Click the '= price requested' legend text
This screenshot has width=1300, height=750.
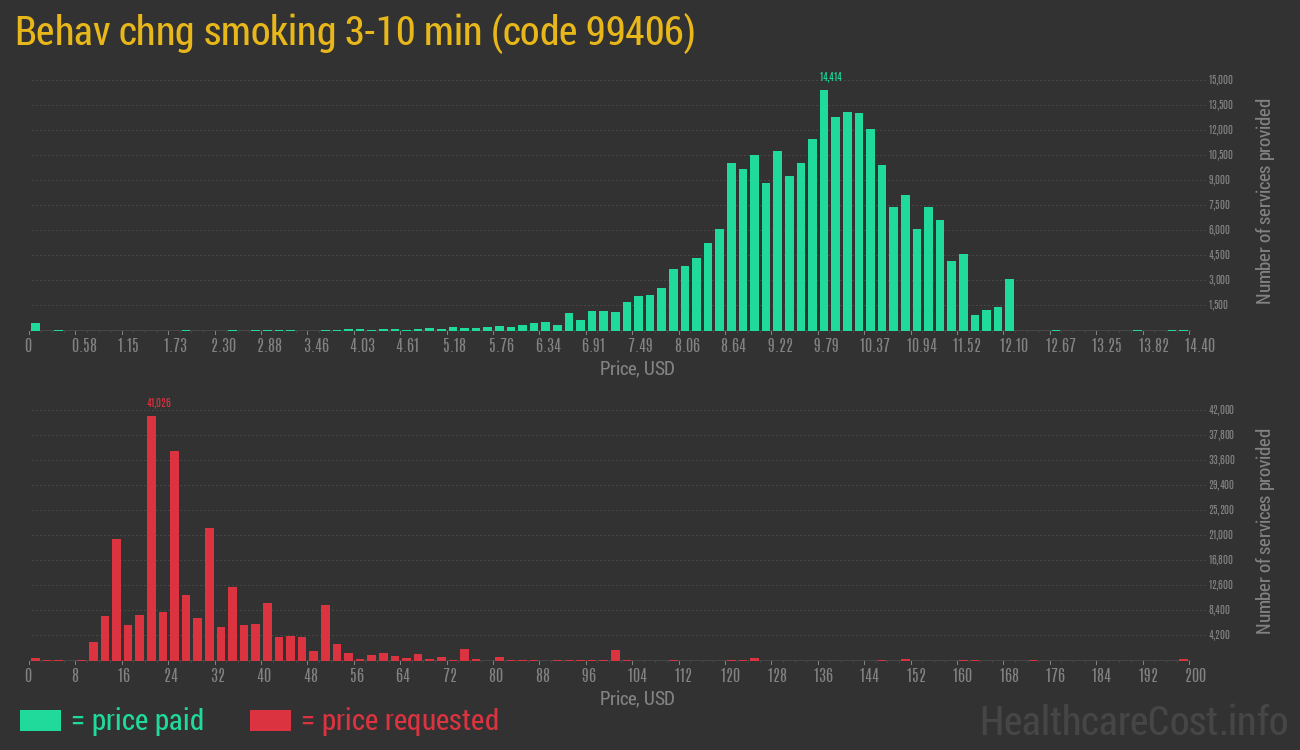(399, 720)
